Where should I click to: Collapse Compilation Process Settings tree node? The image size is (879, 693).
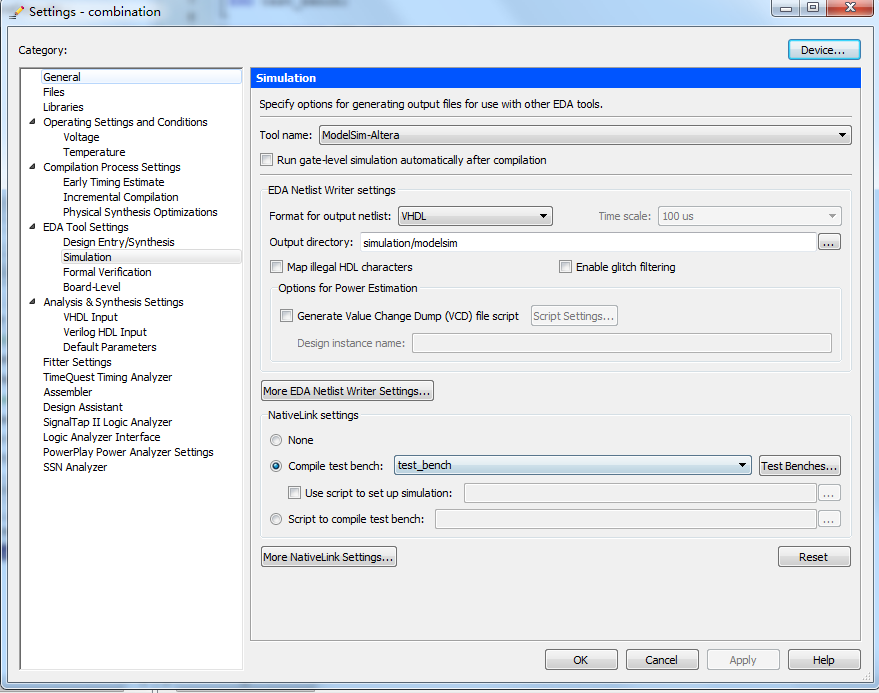pos(32,167)
